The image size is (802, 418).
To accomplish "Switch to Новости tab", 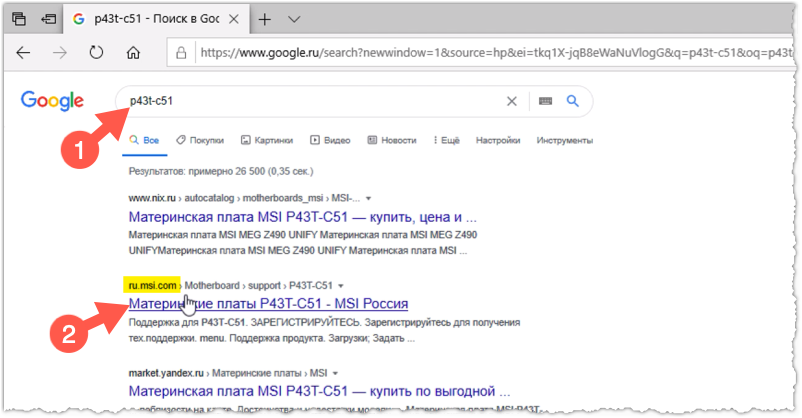I will [392, 140].
